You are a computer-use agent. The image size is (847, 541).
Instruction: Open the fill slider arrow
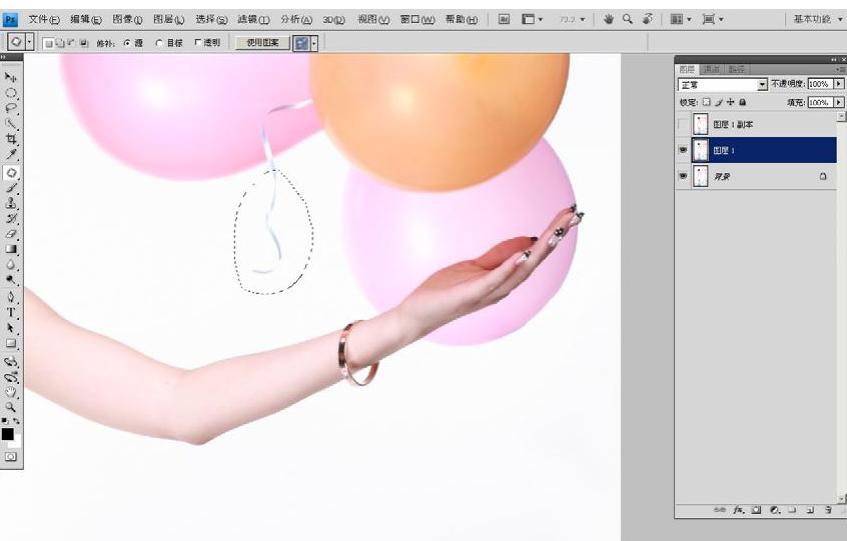(839, 102)
